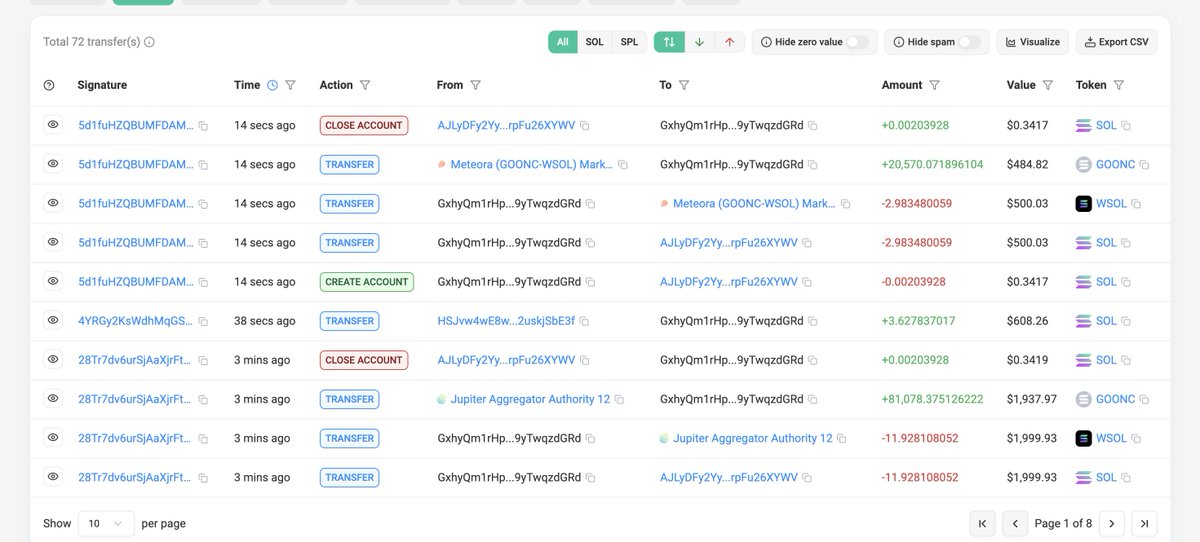Open the From column filter
The image size is (1200, 542).
click(x=476, y=85)
